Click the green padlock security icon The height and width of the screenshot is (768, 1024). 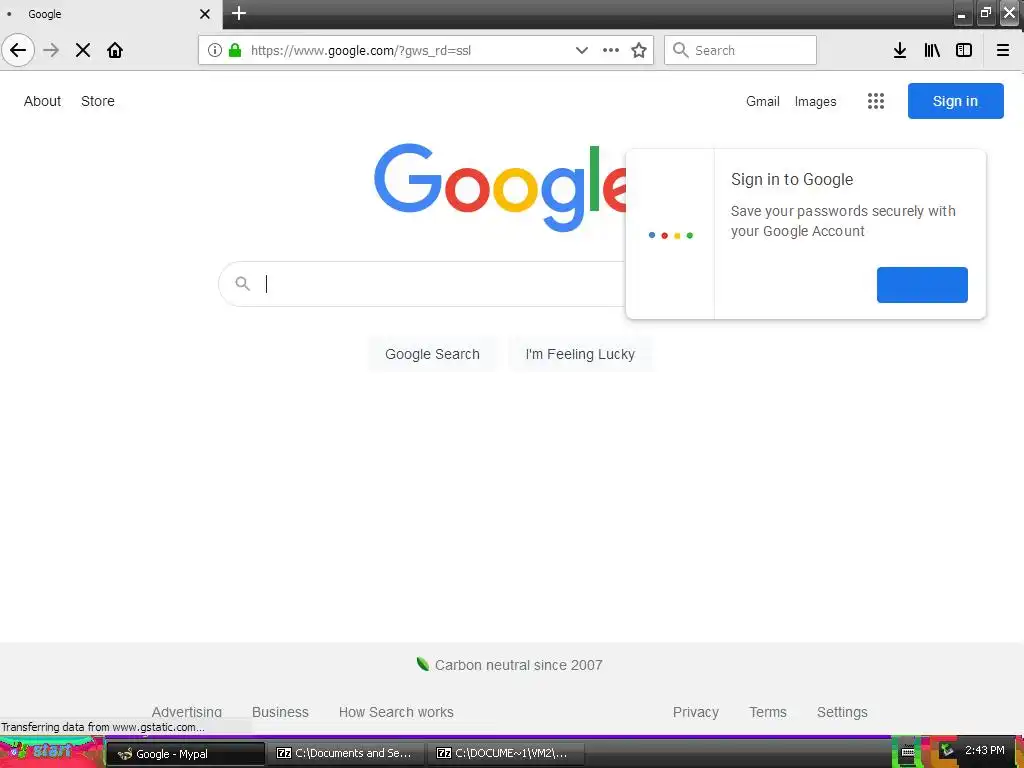coord(235,50)
